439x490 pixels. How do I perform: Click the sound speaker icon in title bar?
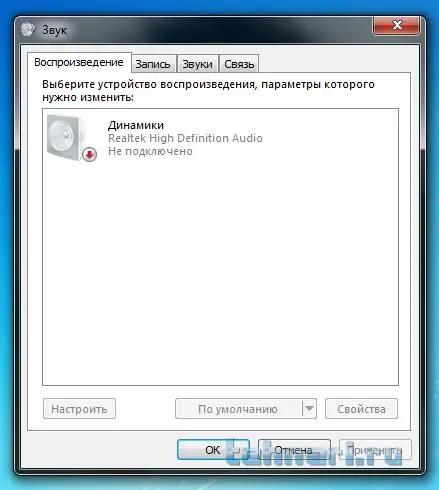[x=28, y=30]
